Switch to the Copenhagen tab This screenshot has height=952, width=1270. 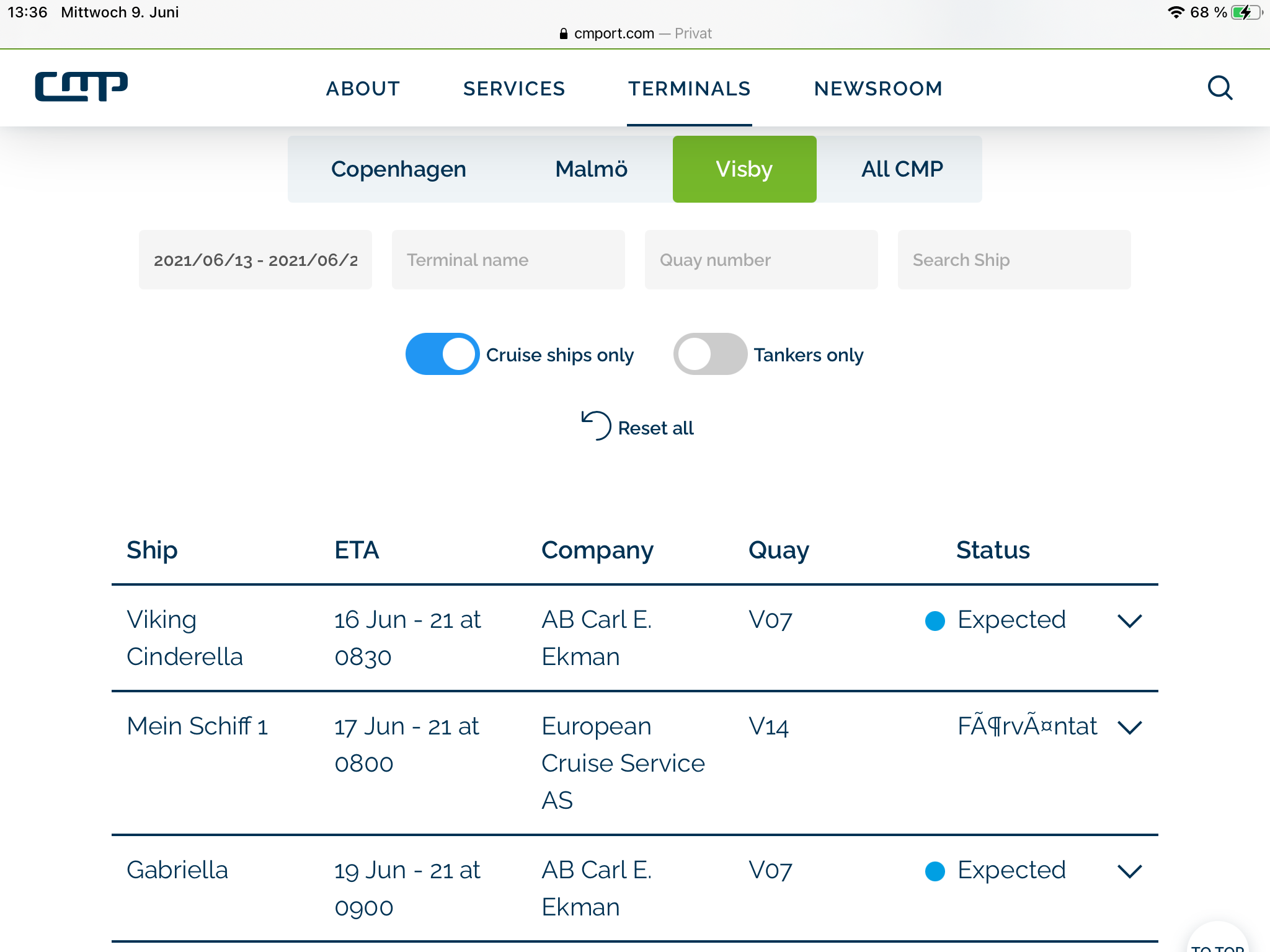coord(398,169)
